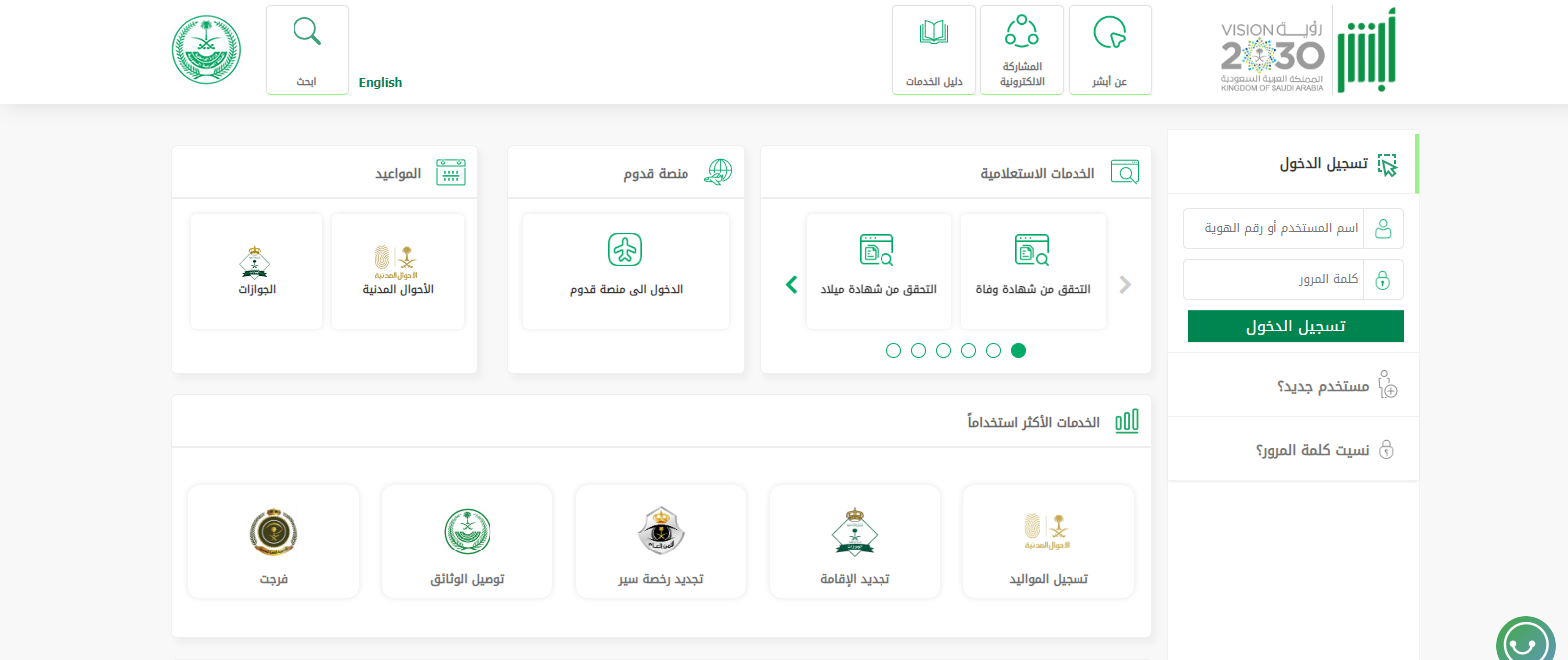This screenshot has width=1568, height=660.
Task: Click the new user registration link
Action: pos(1323,386)
